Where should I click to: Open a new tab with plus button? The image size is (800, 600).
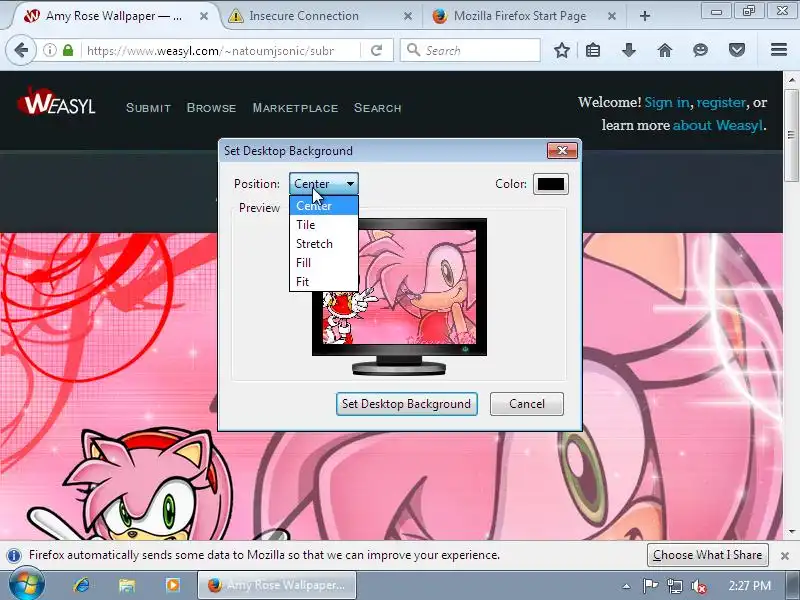645,16
